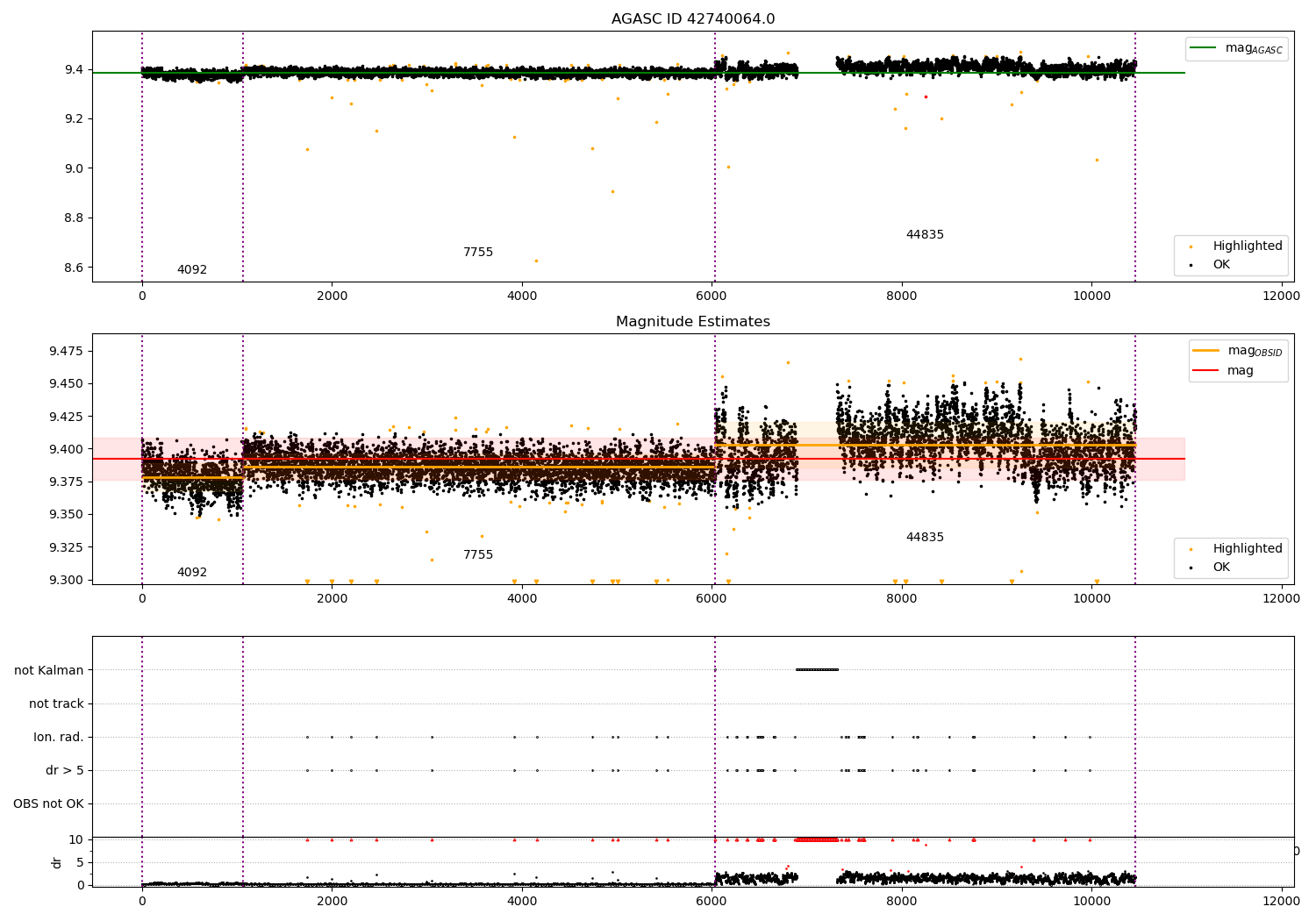Click the 9.350 tick on middle plot y-axis
The height and width of the screenshot is (921, 1316).
coord(67,515)
